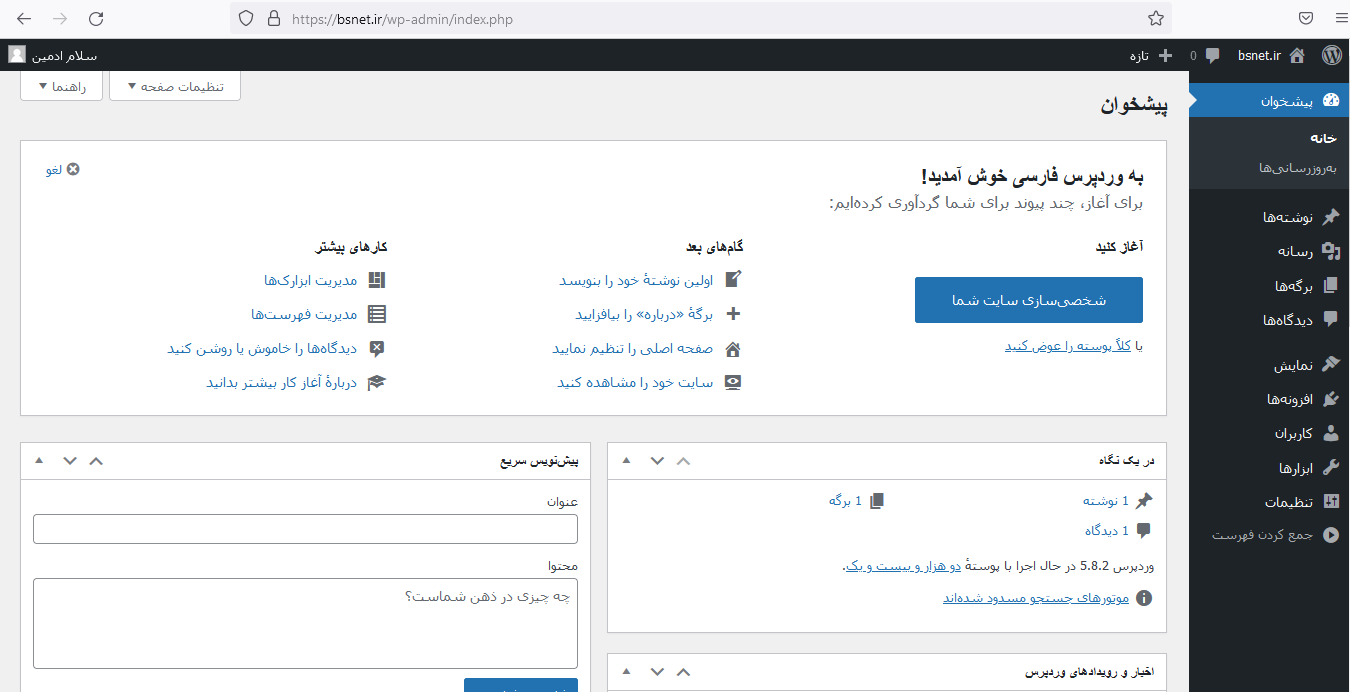Screen dimensions: 1350x692
Task: Open the Pocket save icon
Action: tap(1306, 18)
